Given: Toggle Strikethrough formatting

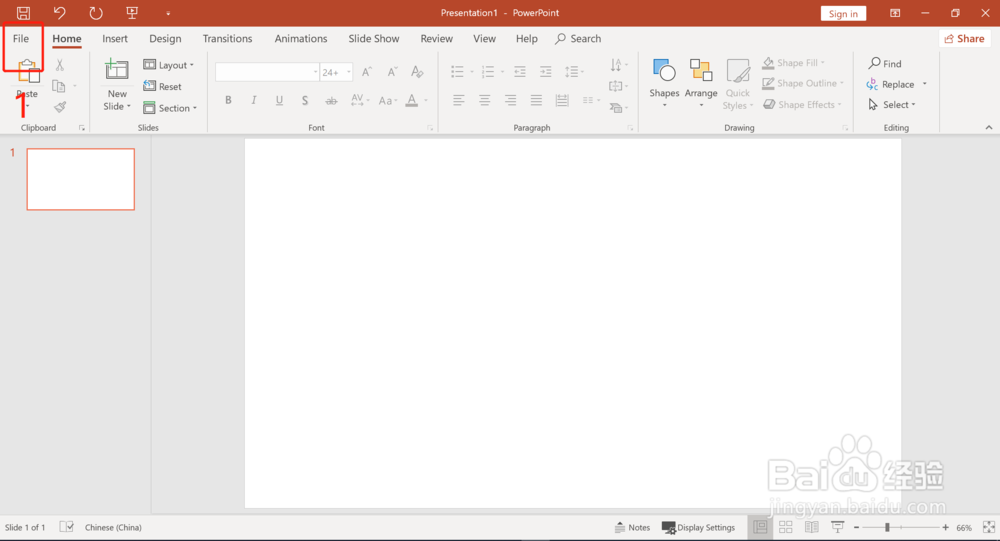Looking at the screenshot, I should [x=331, y=100].
